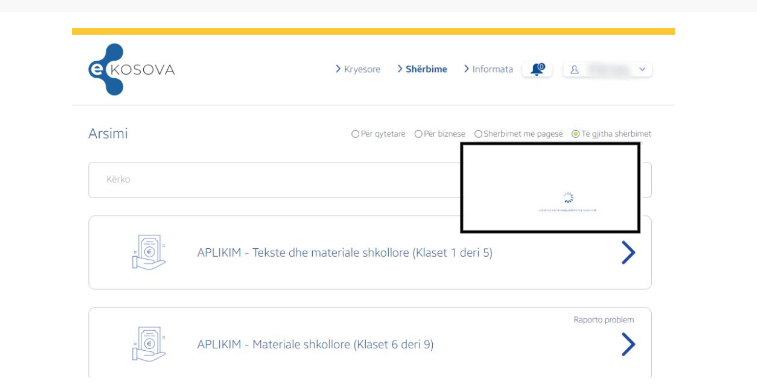
Task: Click the icon for Materiale shkollore Klaset 6 deri 9
Action: (149, 344)
